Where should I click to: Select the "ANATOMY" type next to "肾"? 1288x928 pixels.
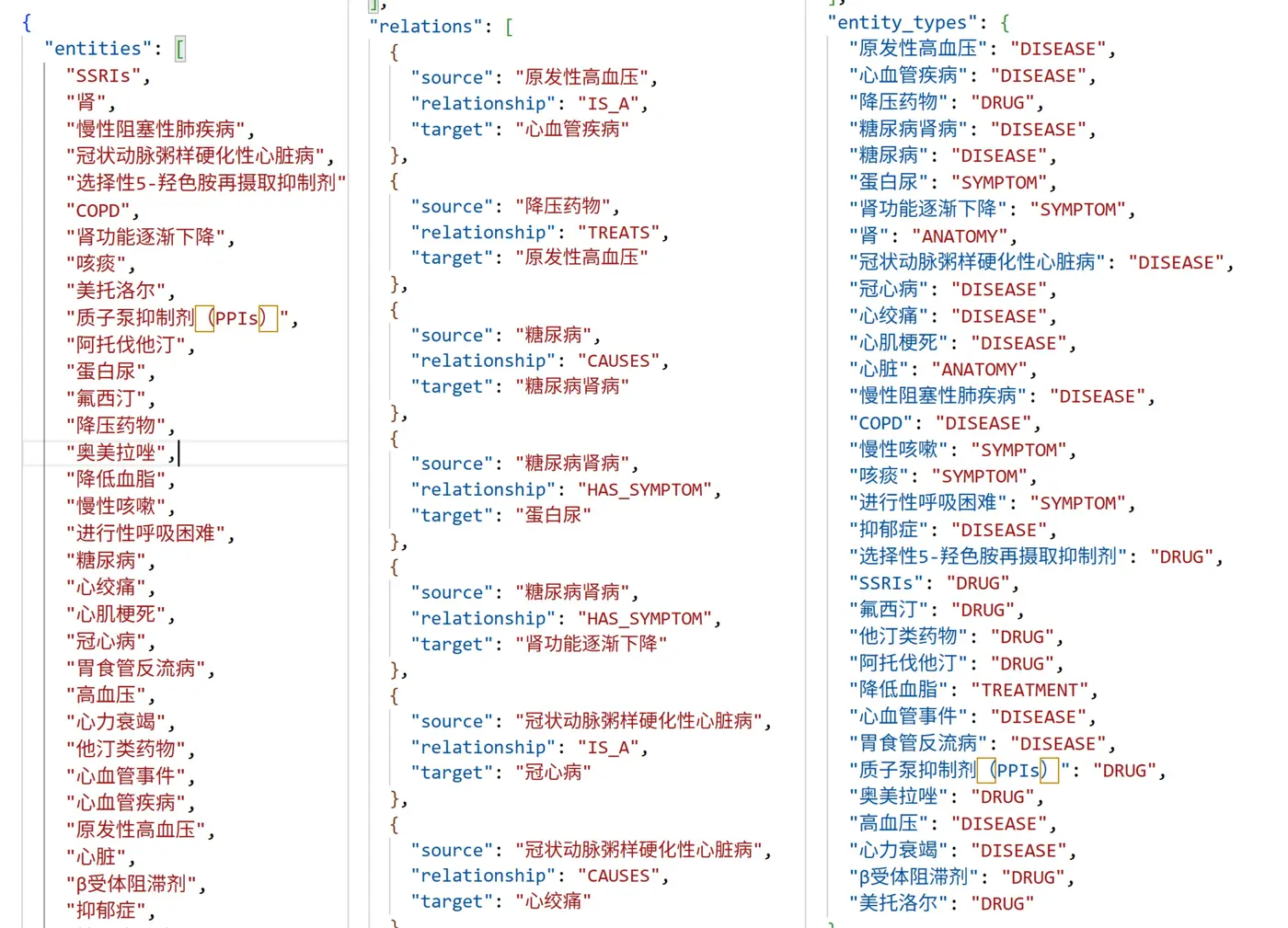pos(959,235)
